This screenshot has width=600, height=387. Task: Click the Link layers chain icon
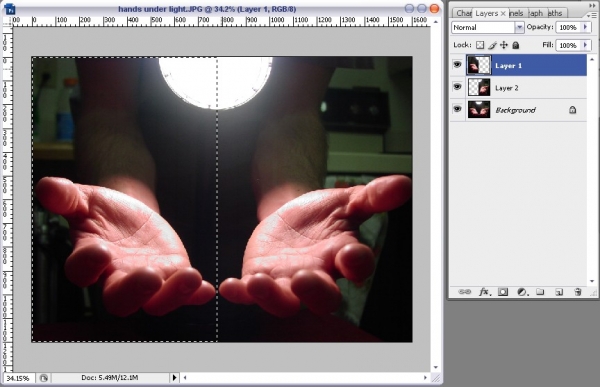click(465, 292)
